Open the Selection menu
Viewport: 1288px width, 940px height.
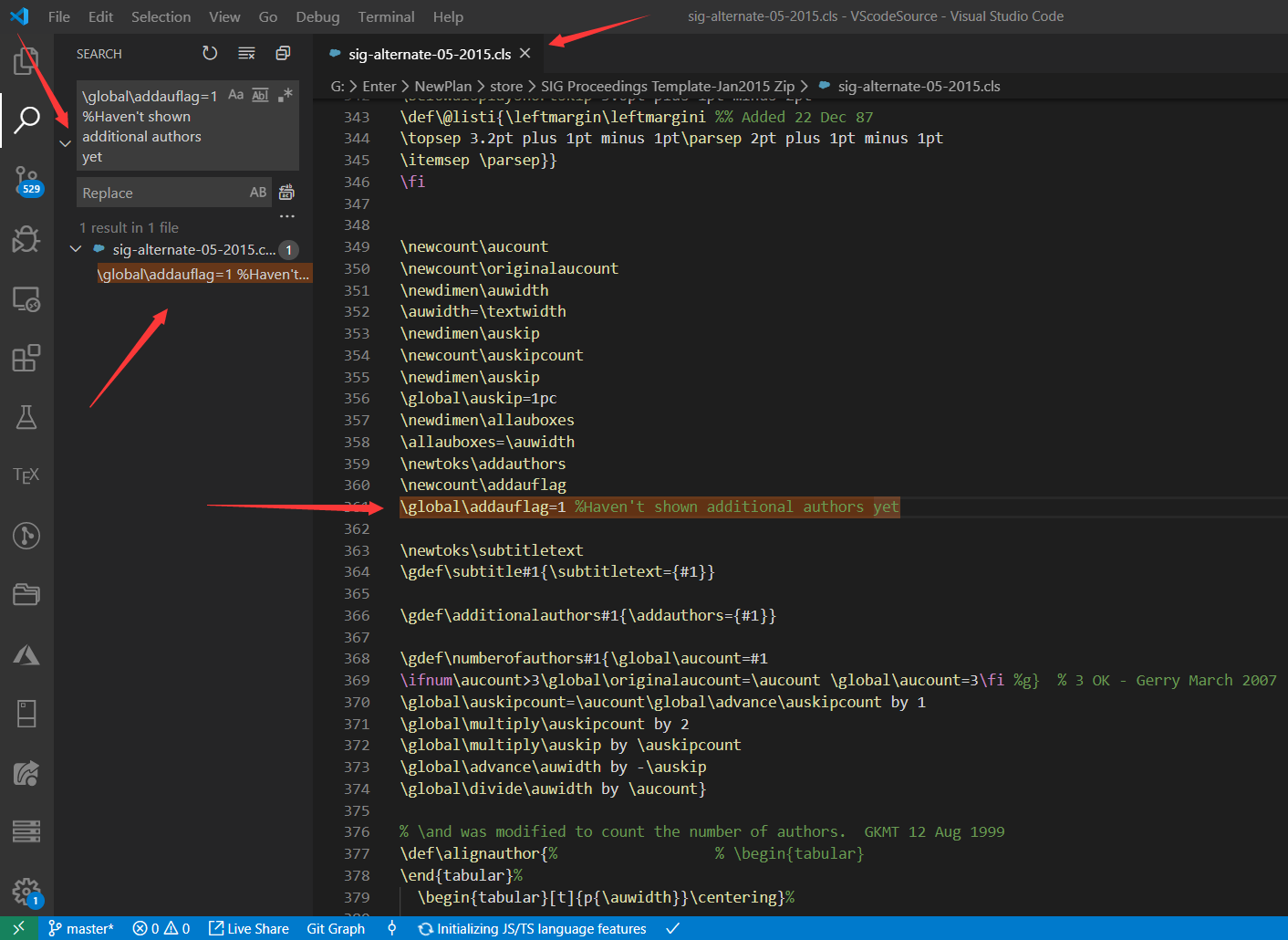(x=161, y=16)
